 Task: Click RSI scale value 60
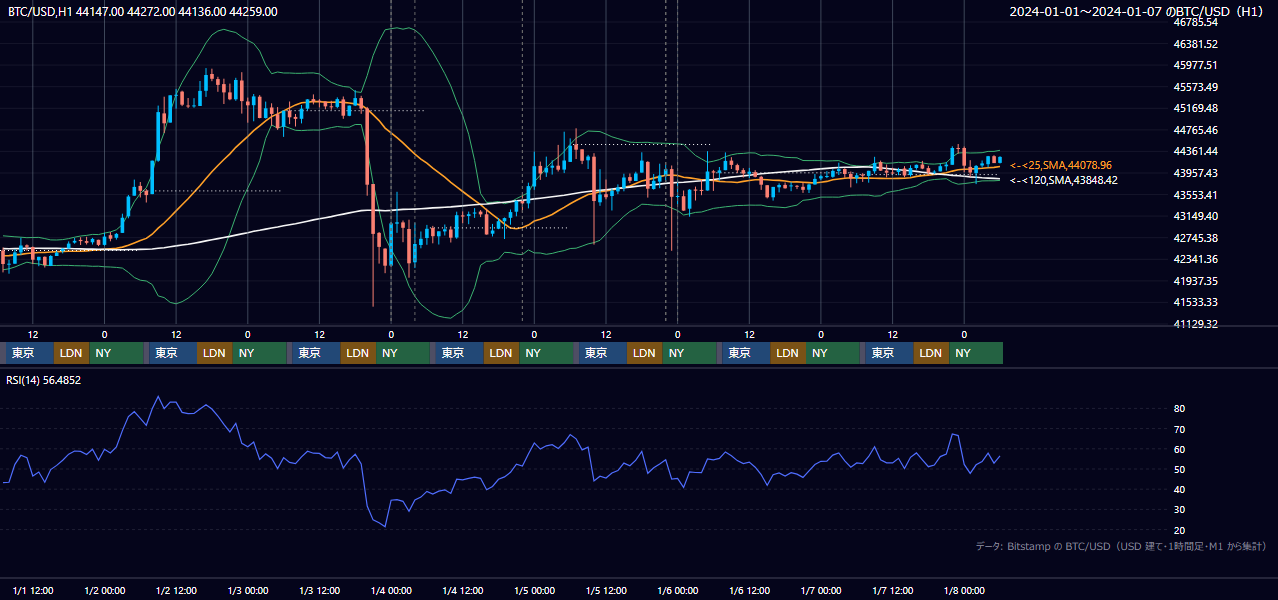pos(1180,449)
